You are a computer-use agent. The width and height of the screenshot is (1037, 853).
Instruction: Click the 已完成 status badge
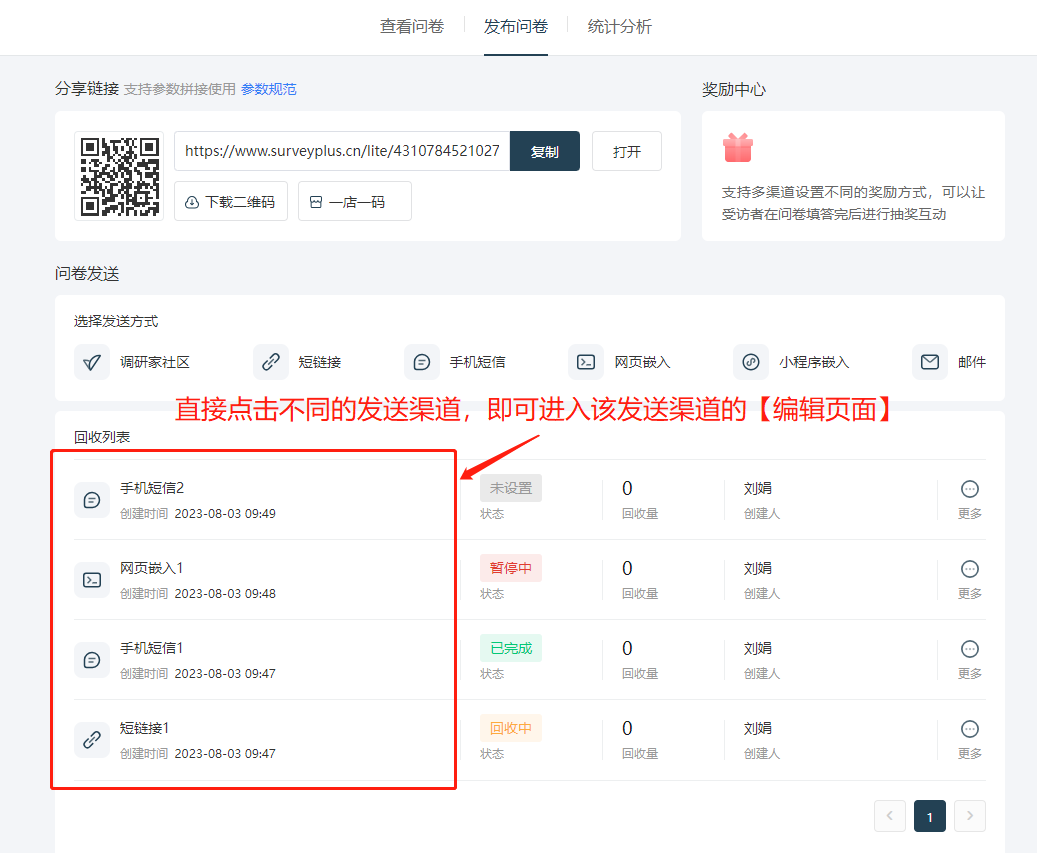[511, 648]
